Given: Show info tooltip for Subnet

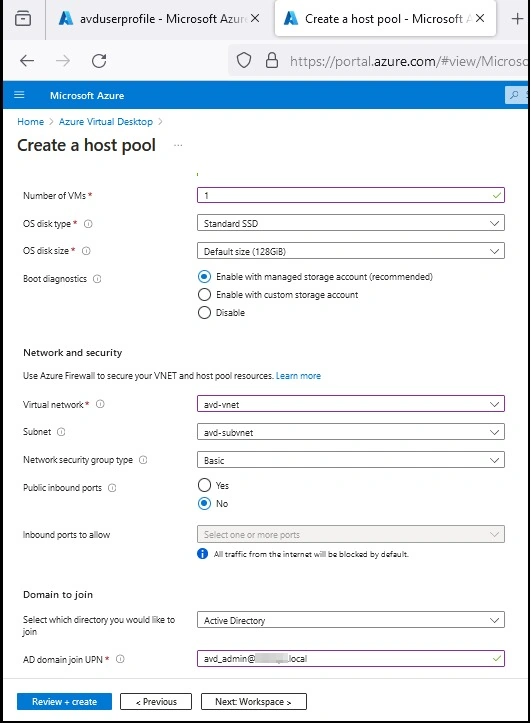Looking at the screenshot, I should click(61, 432).
